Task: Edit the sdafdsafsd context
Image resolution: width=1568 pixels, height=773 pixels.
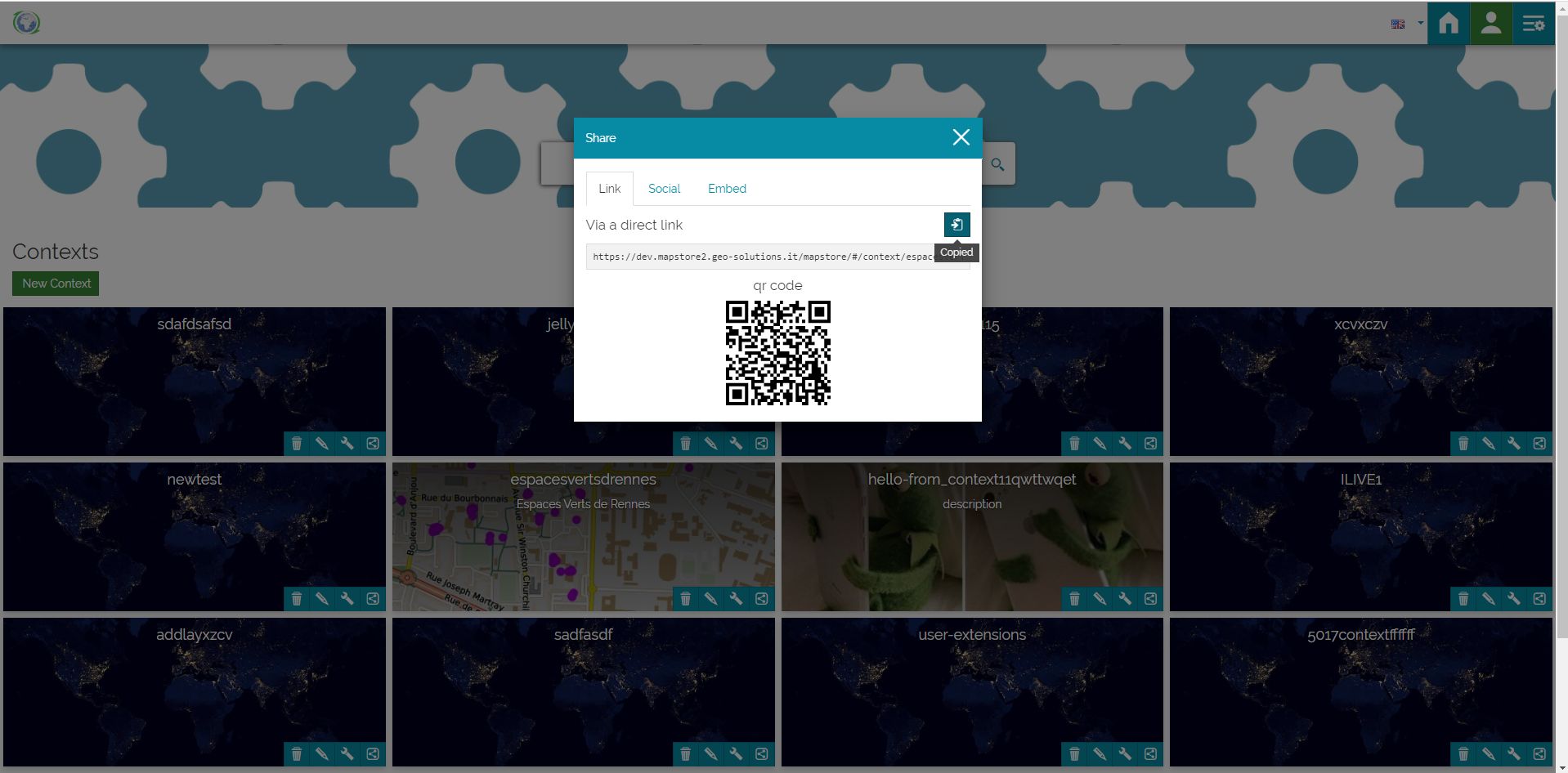Action: (322, 443)
